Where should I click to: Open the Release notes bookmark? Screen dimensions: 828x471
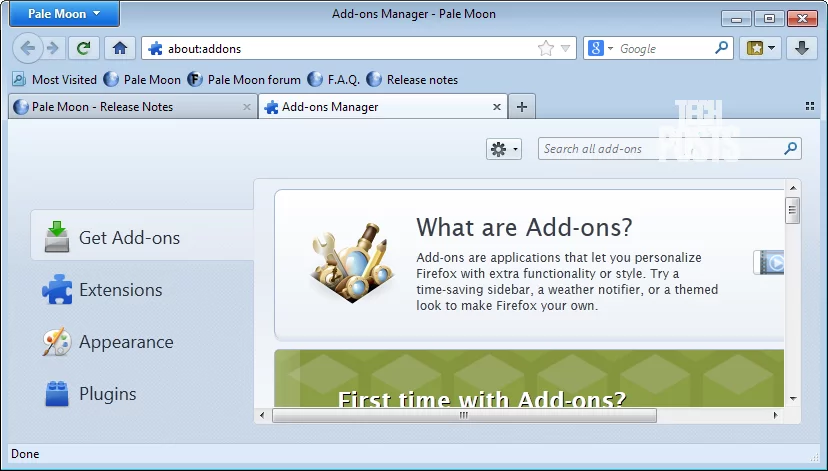(412, 80)
